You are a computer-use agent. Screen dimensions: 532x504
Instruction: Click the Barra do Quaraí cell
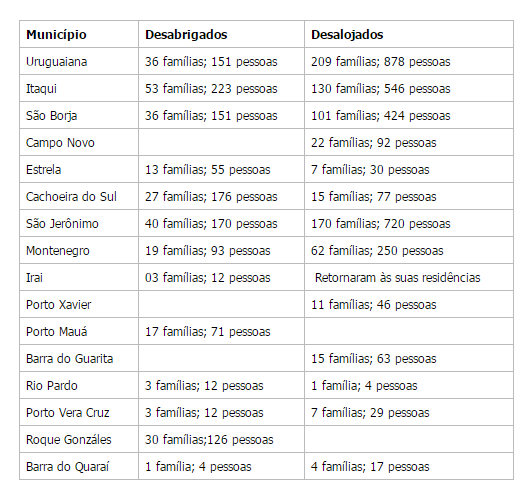click(79, 467)
